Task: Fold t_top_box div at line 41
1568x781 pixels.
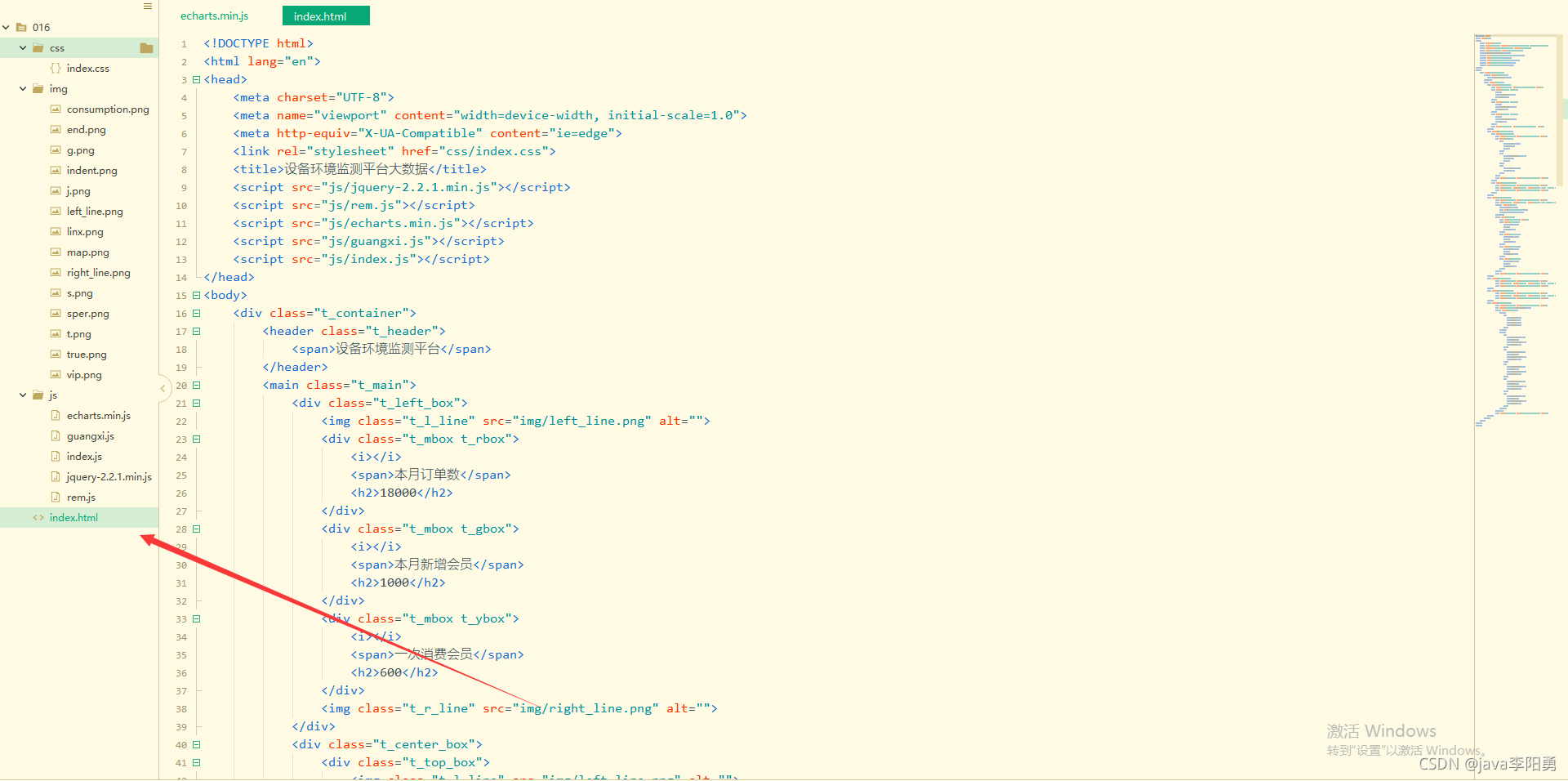Action: tap(196, 762)
